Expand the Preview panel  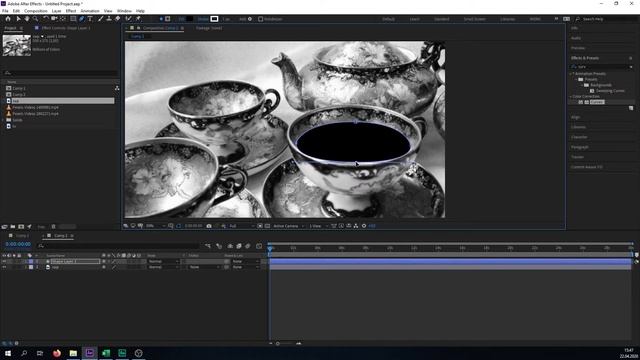(x=578, y=48)
